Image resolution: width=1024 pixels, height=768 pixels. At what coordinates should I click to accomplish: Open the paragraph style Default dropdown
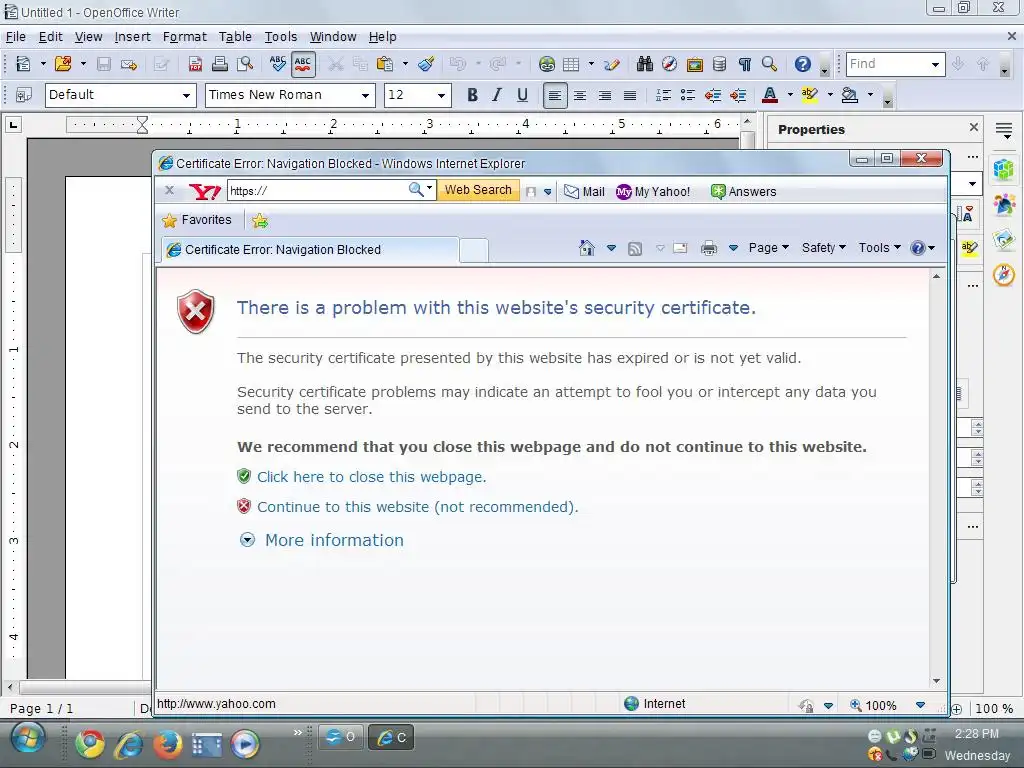pos(186,95)
